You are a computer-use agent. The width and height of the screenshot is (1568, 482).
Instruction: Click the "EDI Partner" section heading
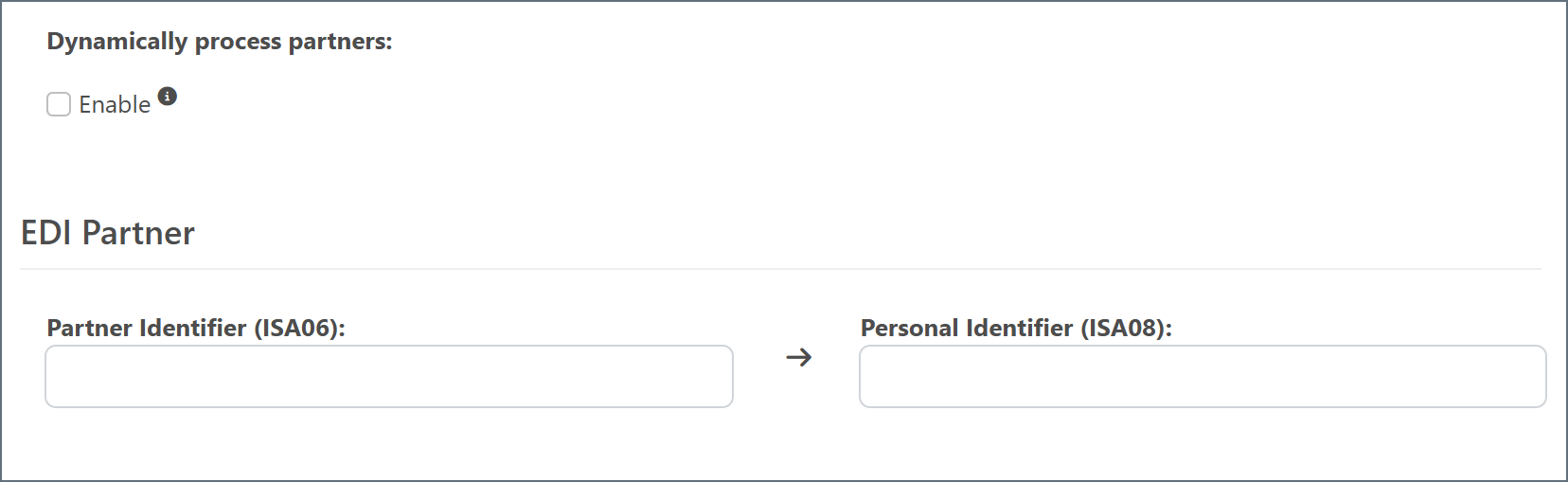click(x=108, y=233)
